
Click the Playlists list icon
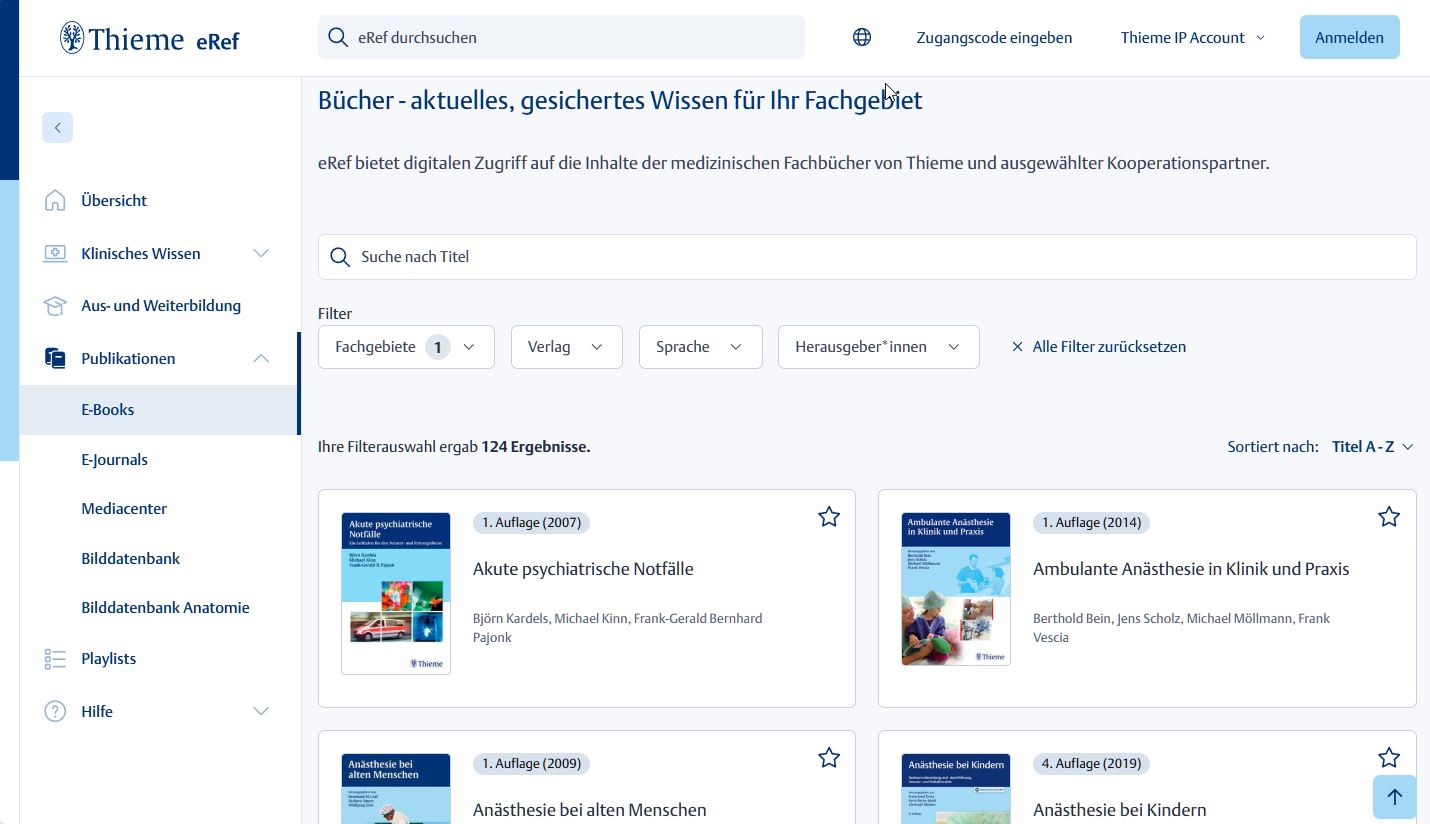[55, 658]
